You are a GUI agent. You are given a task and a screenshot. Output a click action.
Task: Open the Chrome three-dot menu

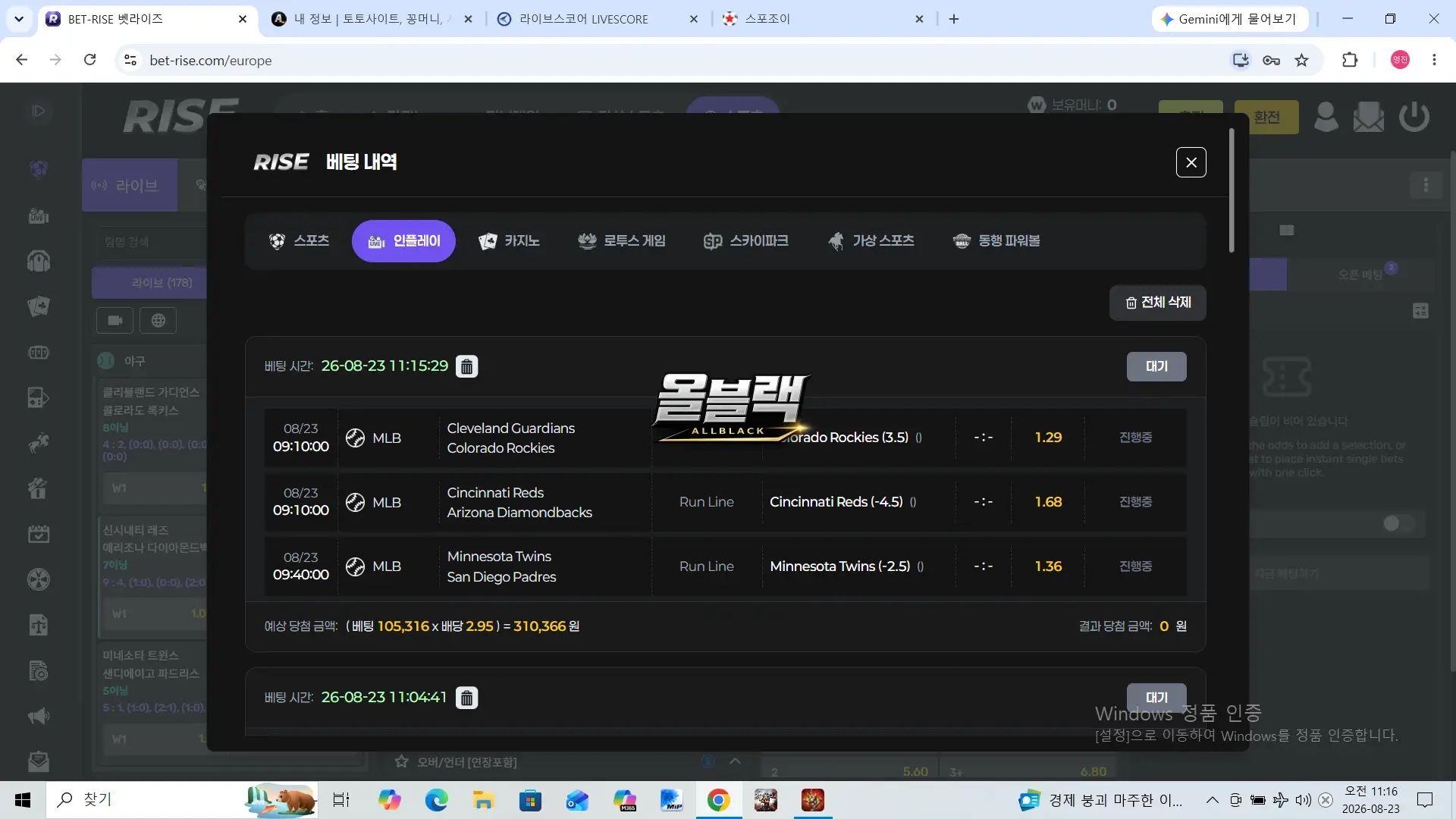click(x=1434, y=60)
